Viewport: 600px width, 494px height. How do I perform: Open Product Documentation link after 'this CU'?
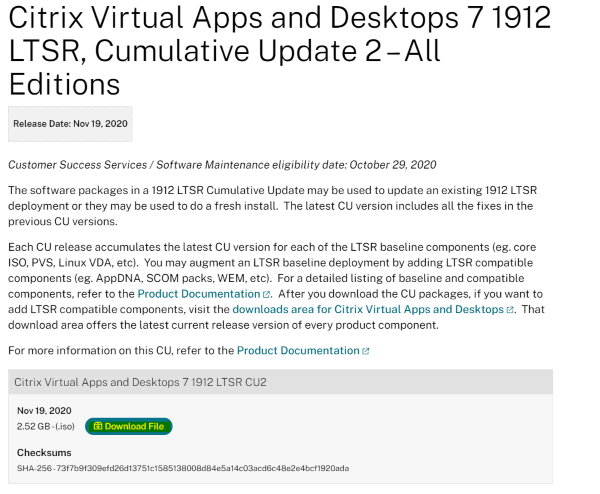pos(298,351)
